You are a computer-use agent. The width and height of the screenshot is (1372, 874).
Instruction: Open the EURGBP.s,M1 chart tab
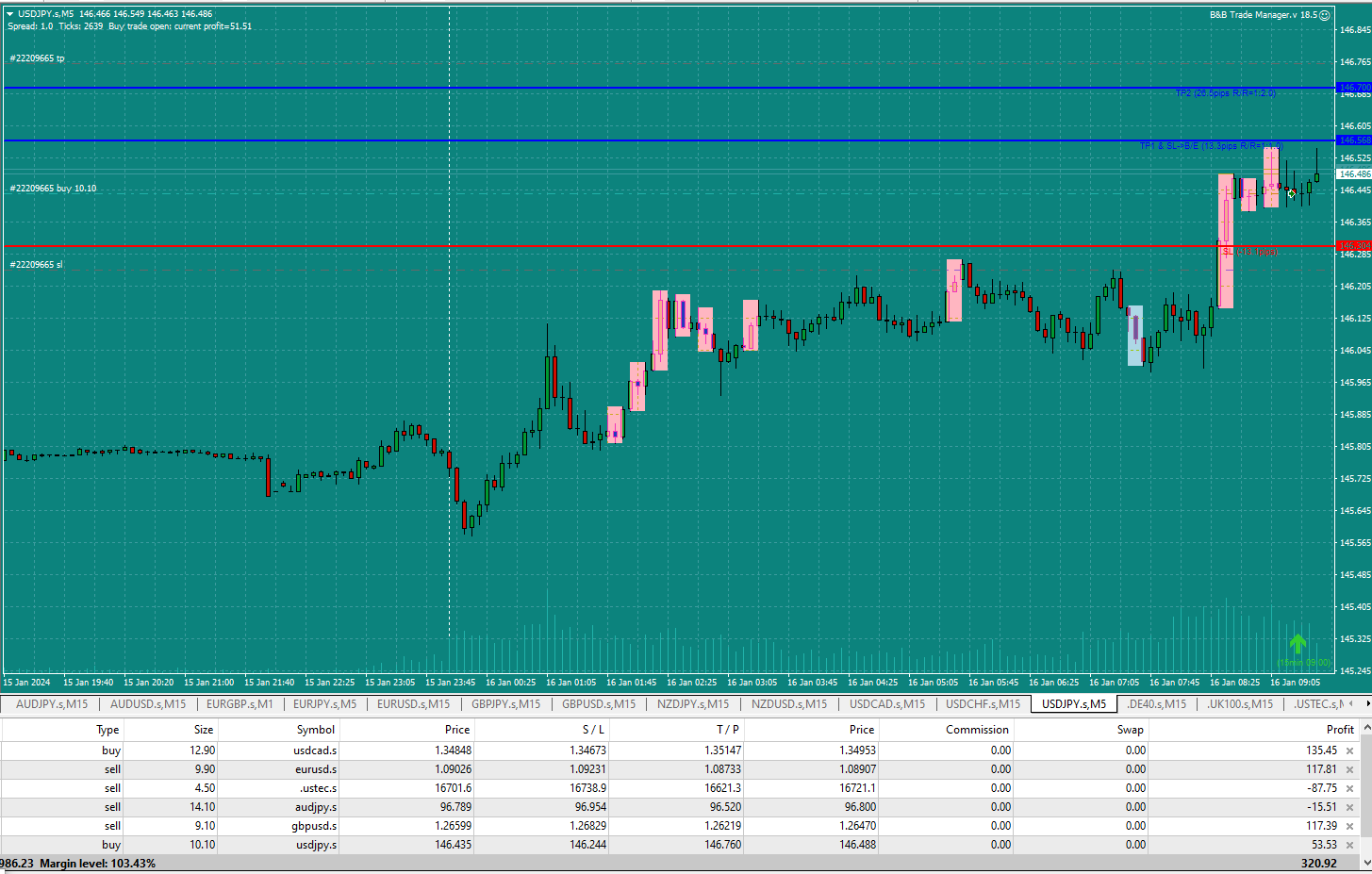[x=240, y=704]
